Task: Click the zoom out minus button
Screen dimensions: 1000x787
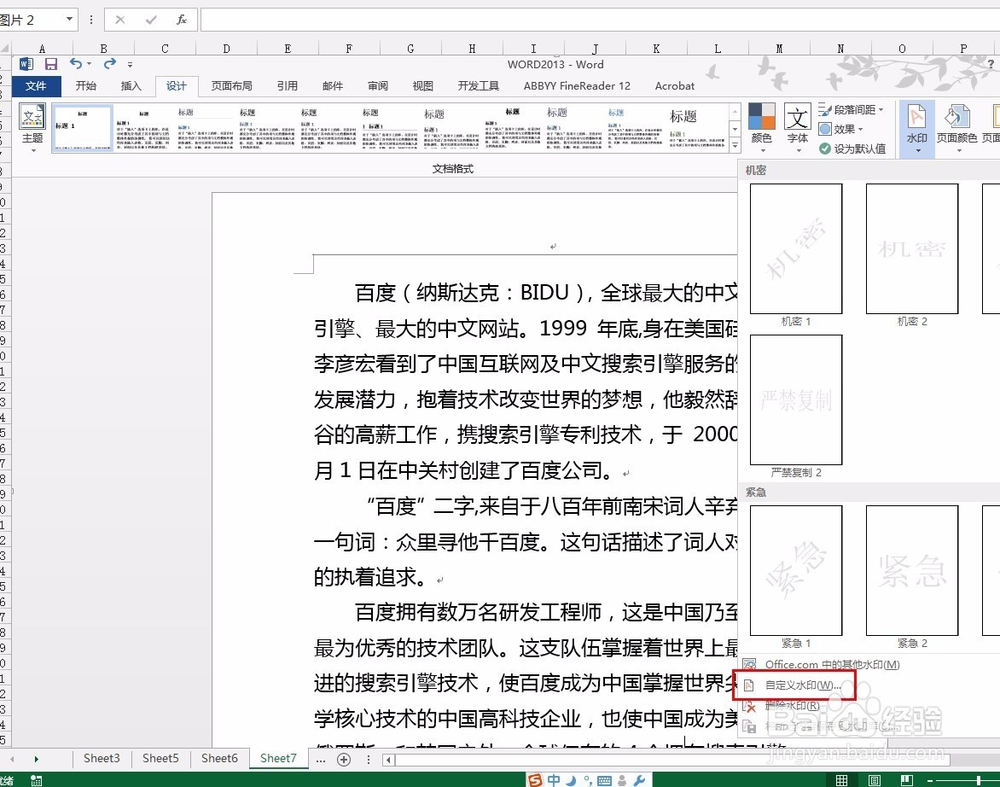Action: pos(930,780)
